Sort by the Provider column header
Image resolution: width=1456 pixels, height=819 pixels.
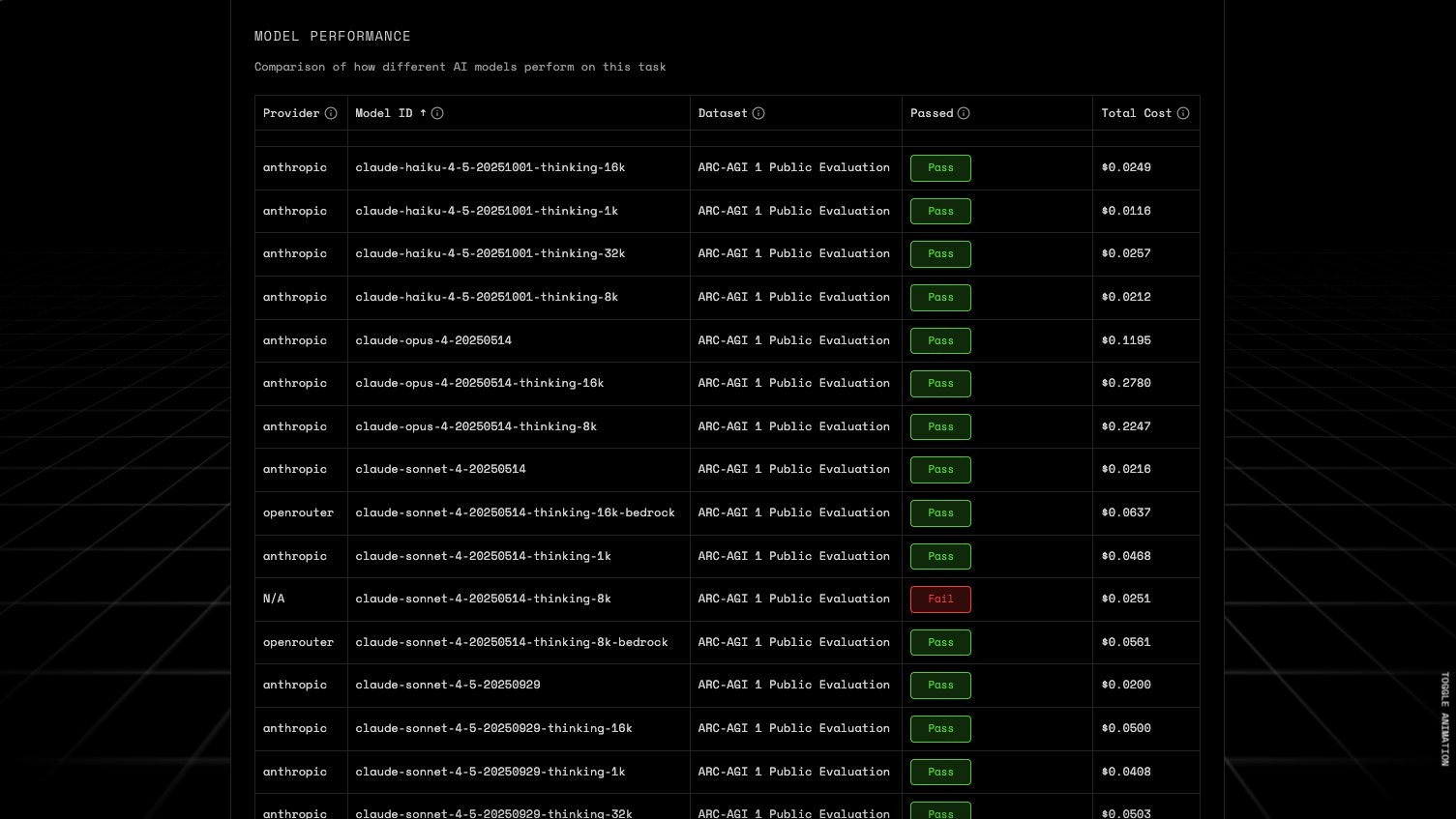(291, 113)
